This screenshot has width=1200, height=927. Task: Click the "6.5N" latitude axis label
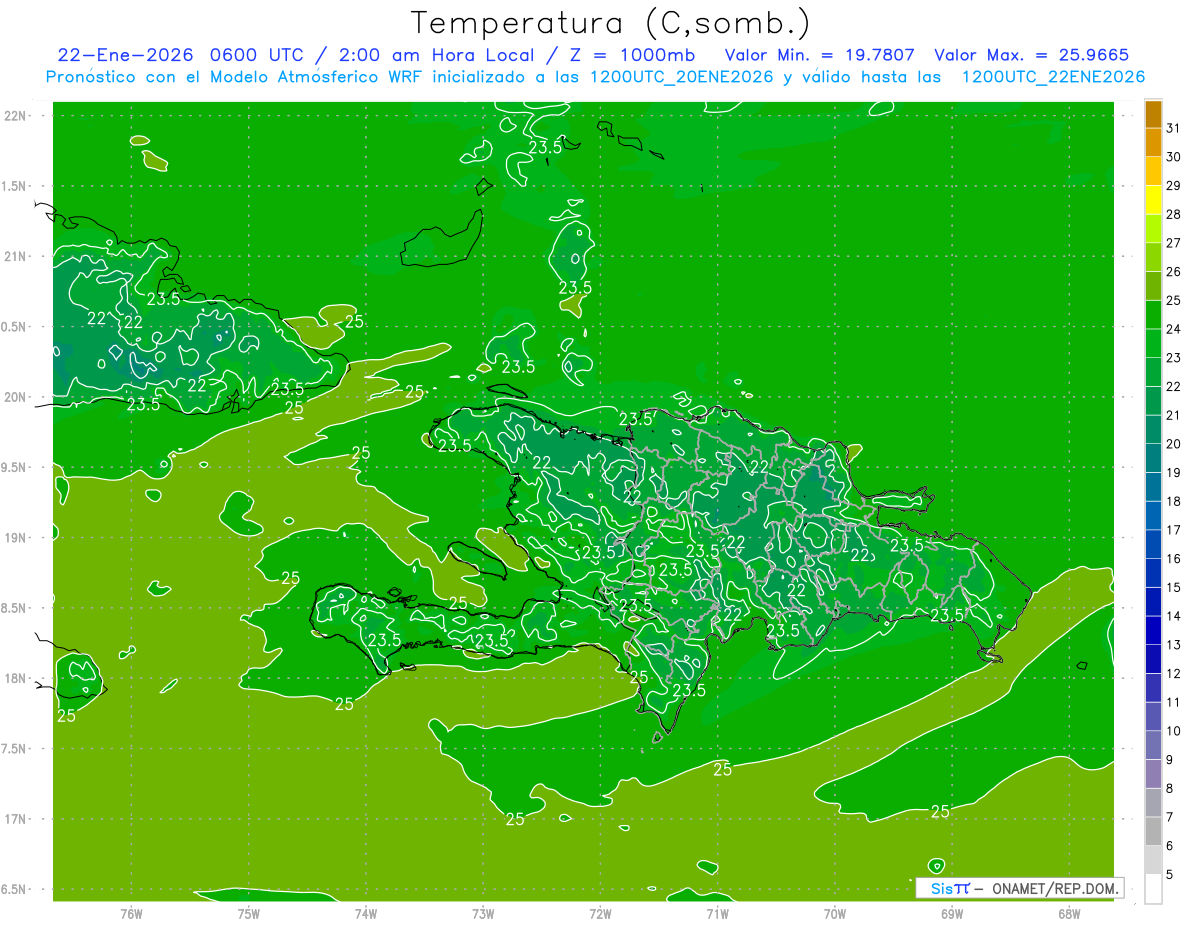coord(15,890)
